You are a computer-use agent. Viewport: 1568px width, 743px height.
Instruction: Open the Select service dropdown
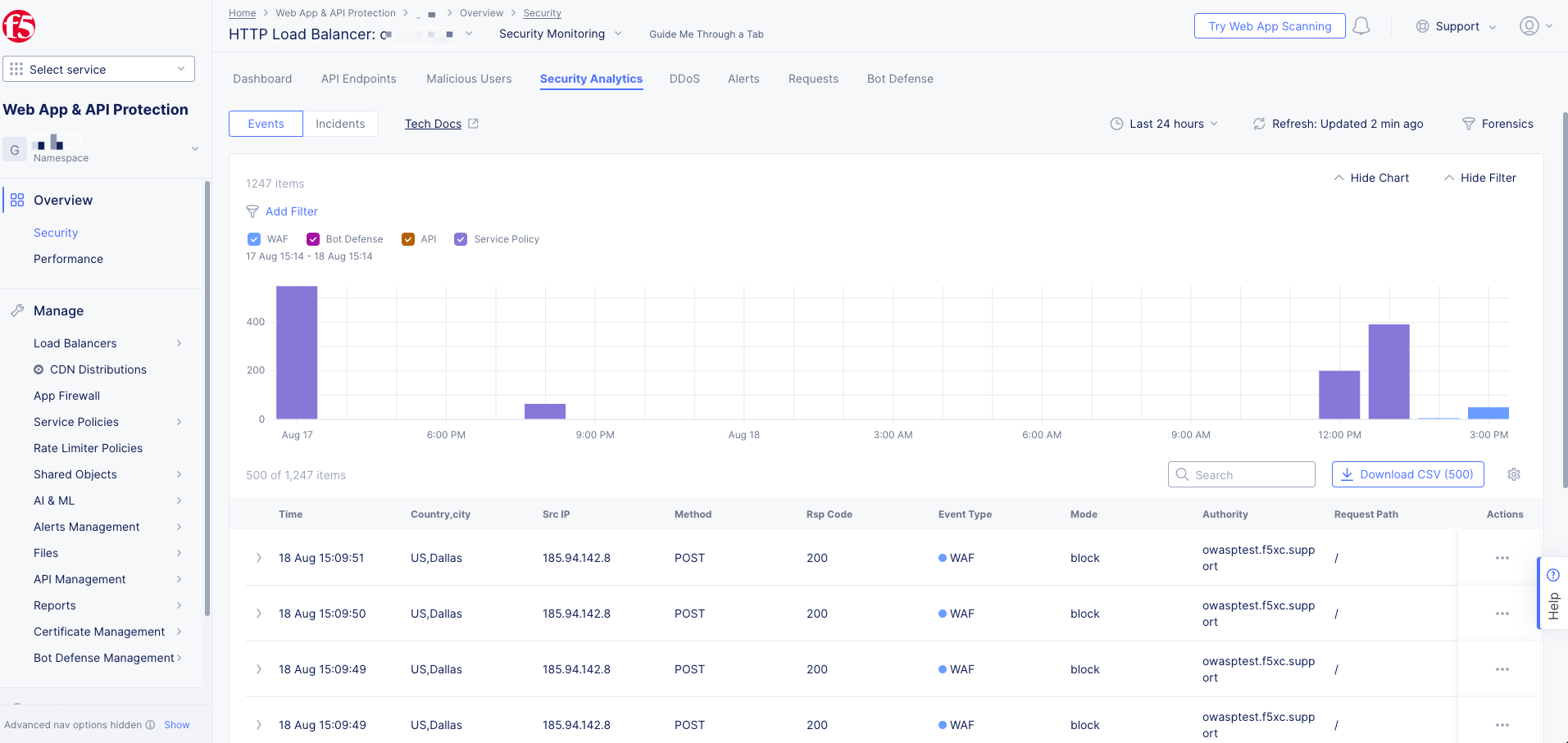point(98,70)
